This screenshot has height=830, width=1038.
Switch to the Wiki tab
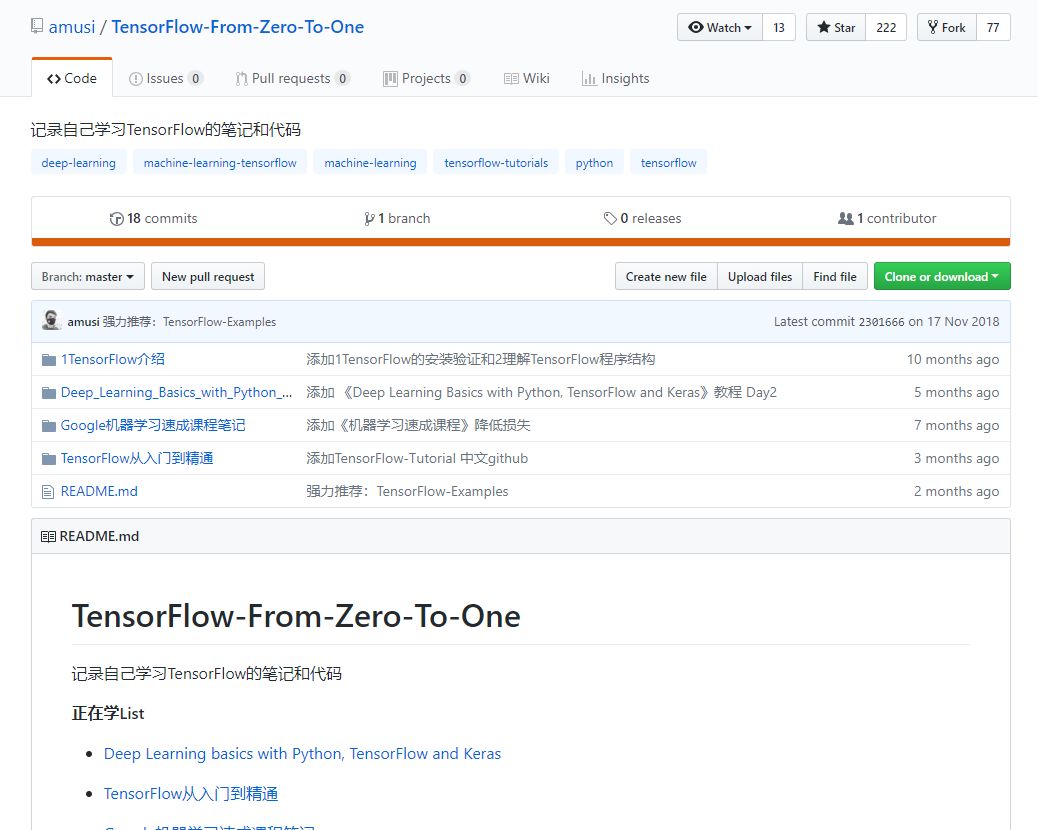click(x=527, y=78)
